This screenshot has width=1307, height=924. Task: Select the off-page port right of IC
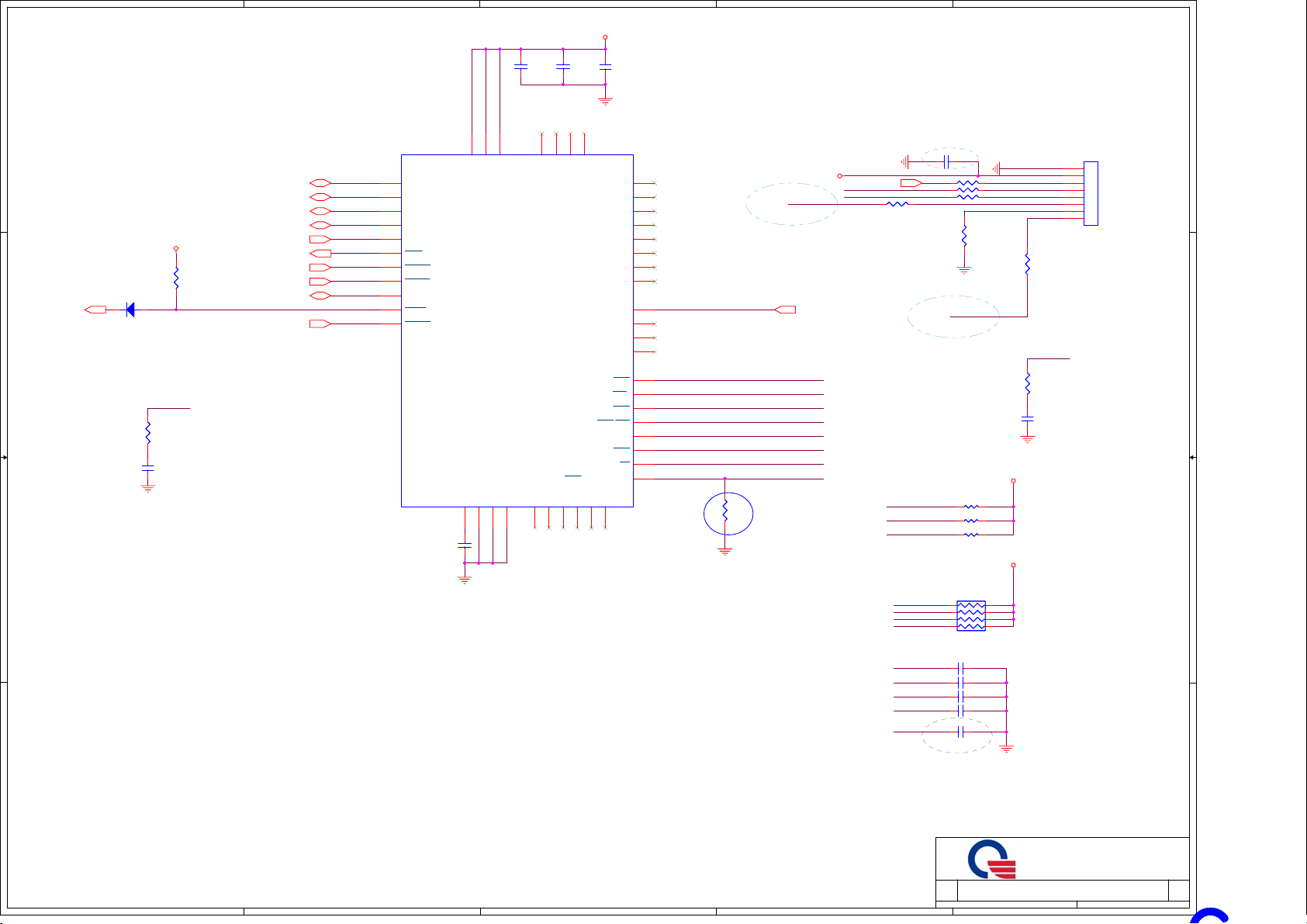click(785, 310)
